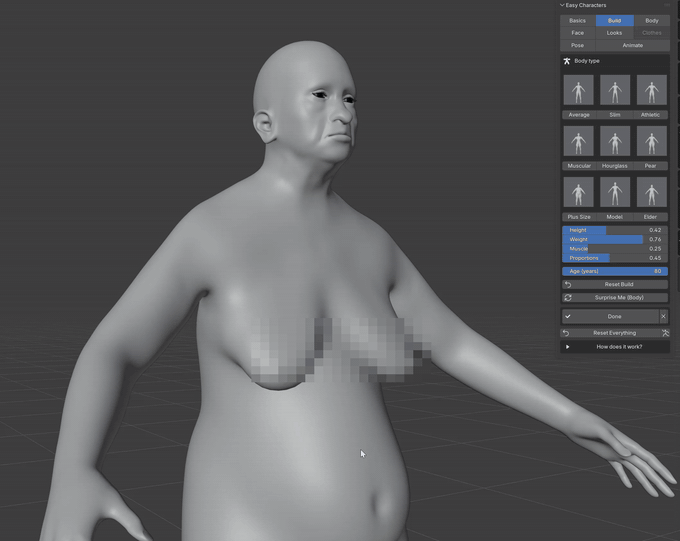Screen dimensions: 680x541
Task: Click the Average label button
Action: click(579, 115)
